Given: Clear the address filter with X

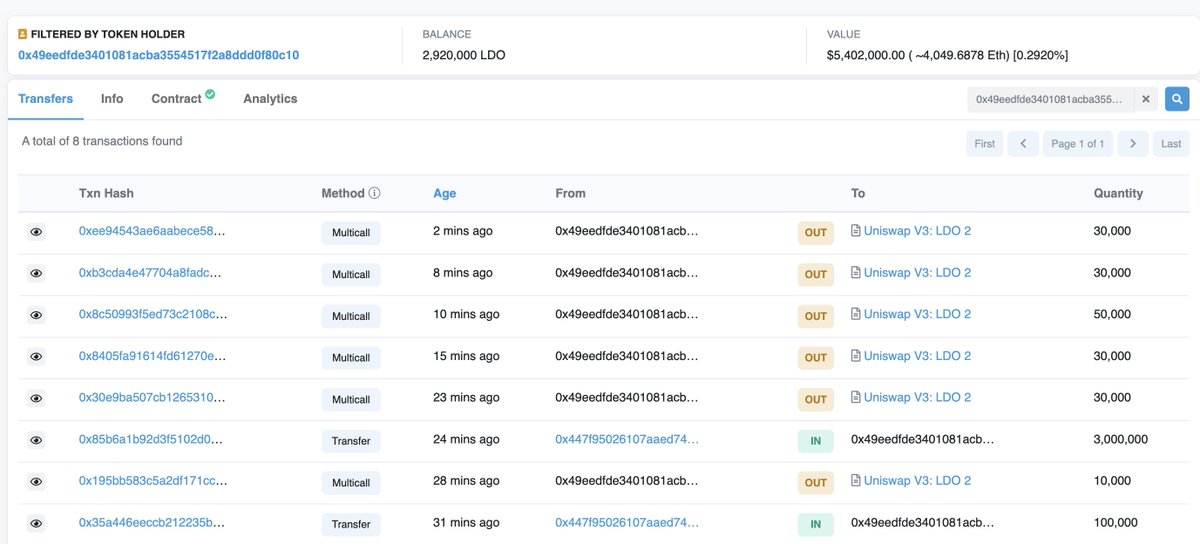Looking at the screenshot, I should click(1147, 99).
